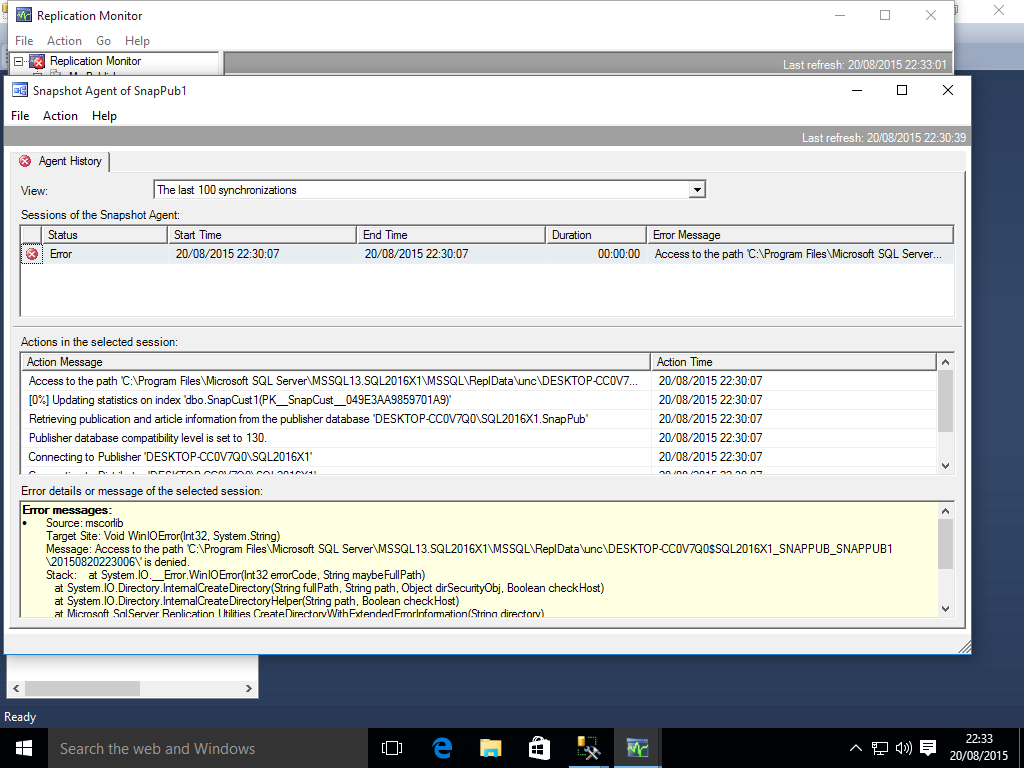Open the Windows Store taskbar icon
Viewport: 1024px width, 768px height.
[x=539, y=748]
